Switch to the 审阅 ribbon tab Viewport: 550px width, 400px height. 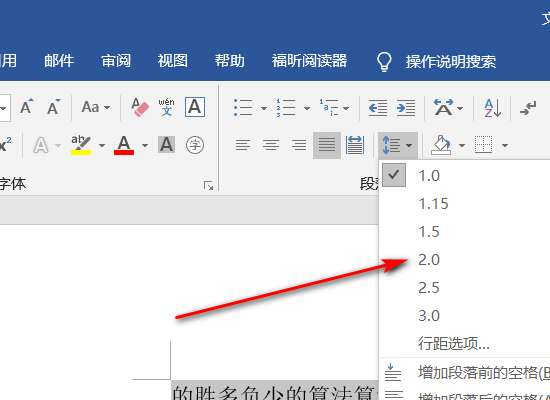tap(116, 61)
